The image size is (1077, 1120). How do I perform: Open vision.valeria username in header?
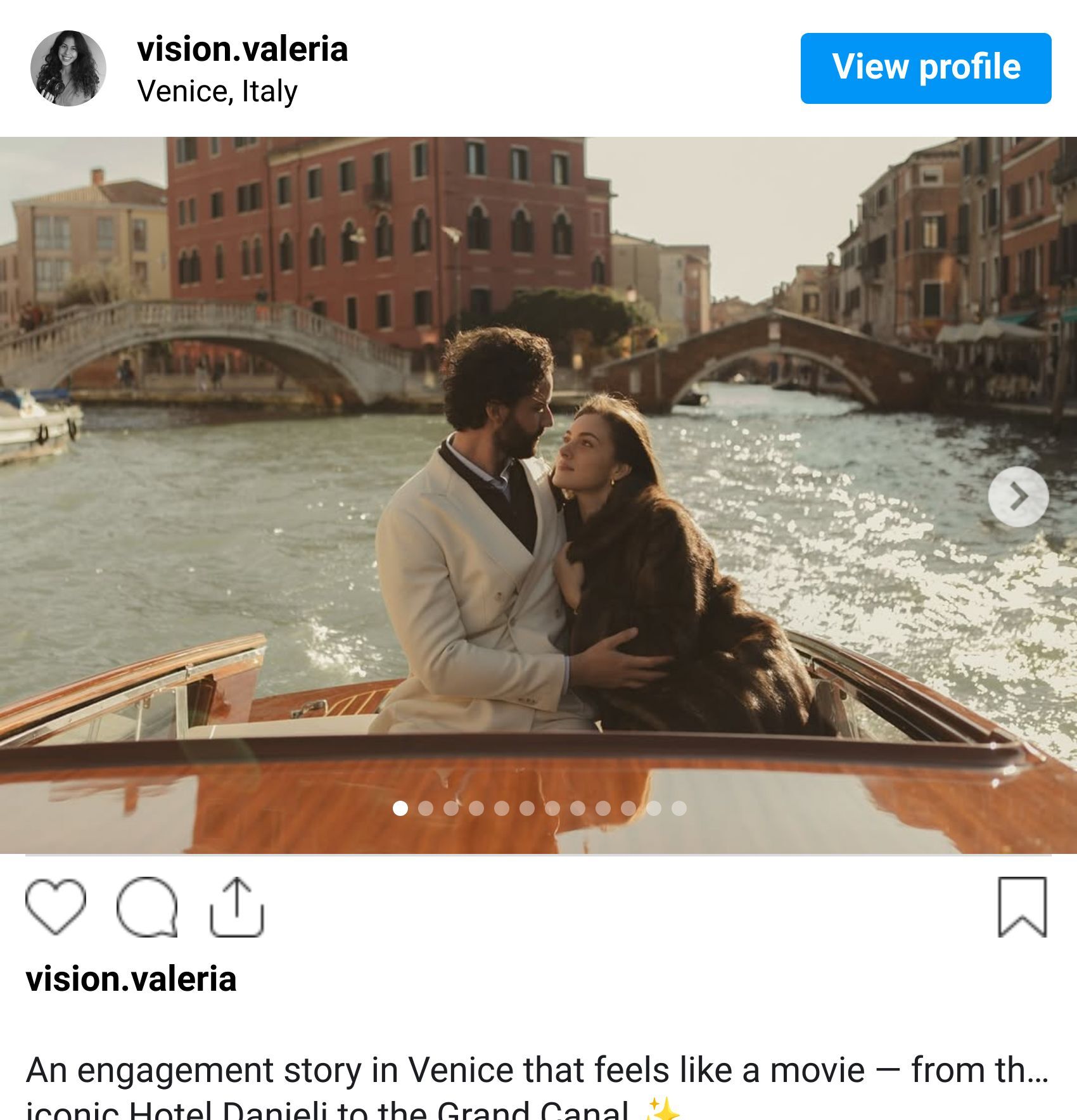coord(243,49)
